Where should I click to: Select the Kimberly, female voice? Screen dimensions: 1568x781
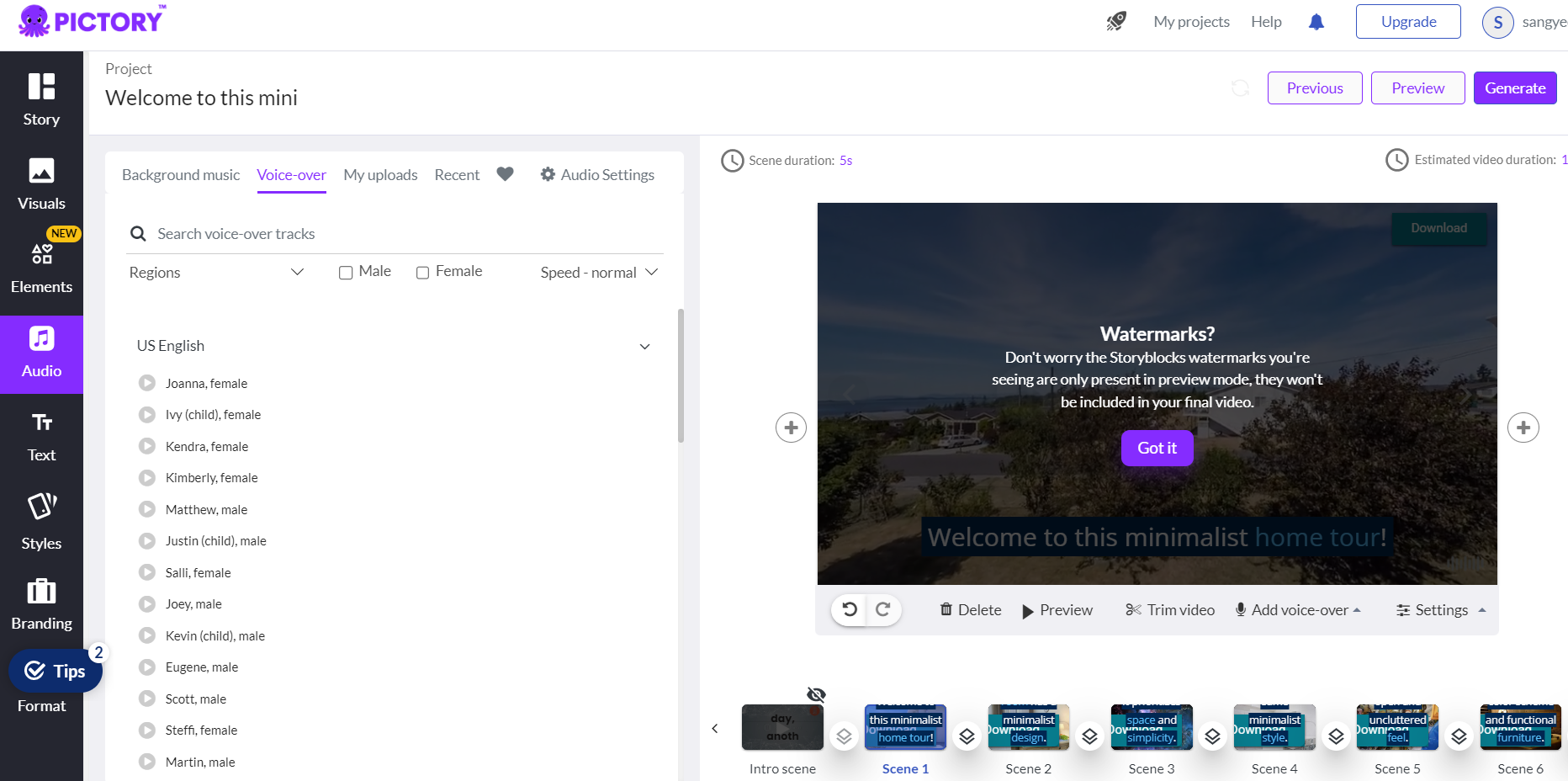tap(211, 478)
